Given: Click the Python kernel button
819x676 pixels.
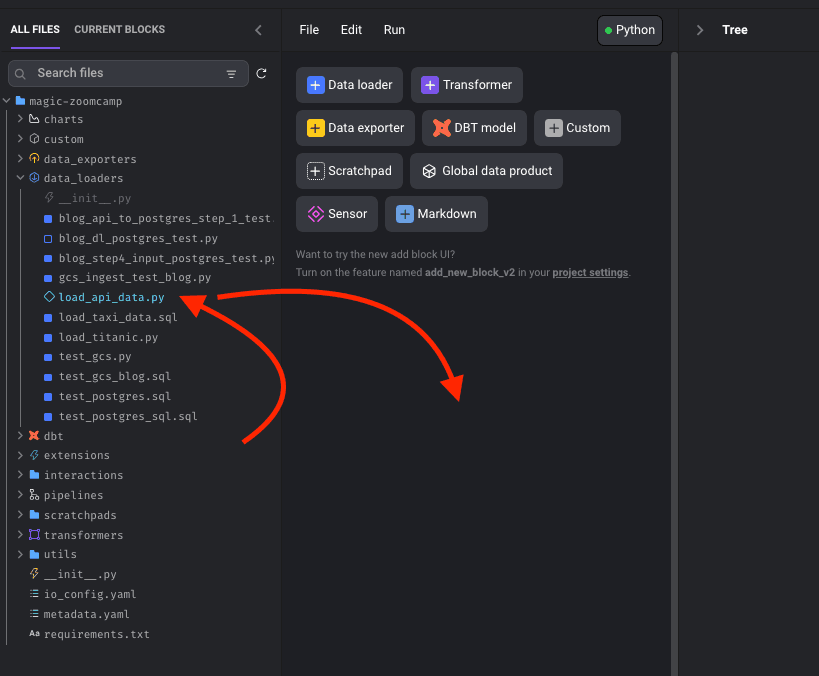Looking at the screenshot, I should pyautogui.click(x=630, y=30).
